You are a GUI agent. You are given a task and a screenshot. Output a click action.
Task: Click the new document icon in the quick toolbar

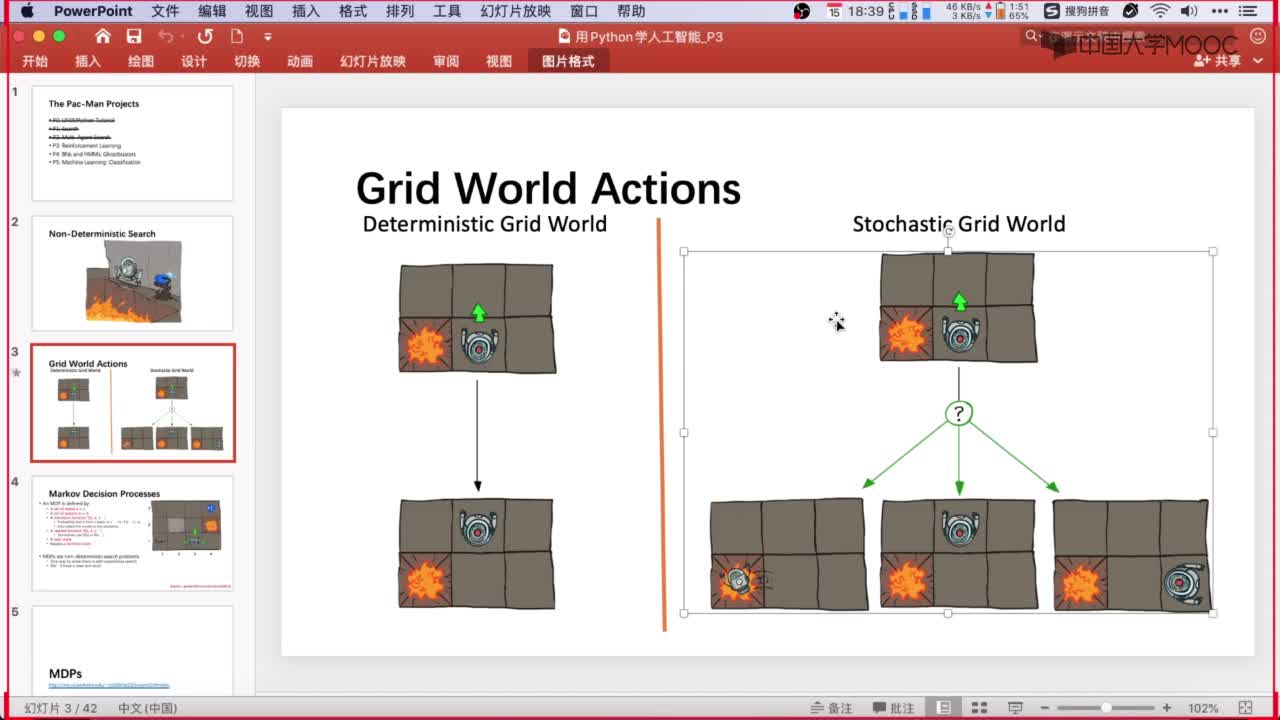coord(237,36)
